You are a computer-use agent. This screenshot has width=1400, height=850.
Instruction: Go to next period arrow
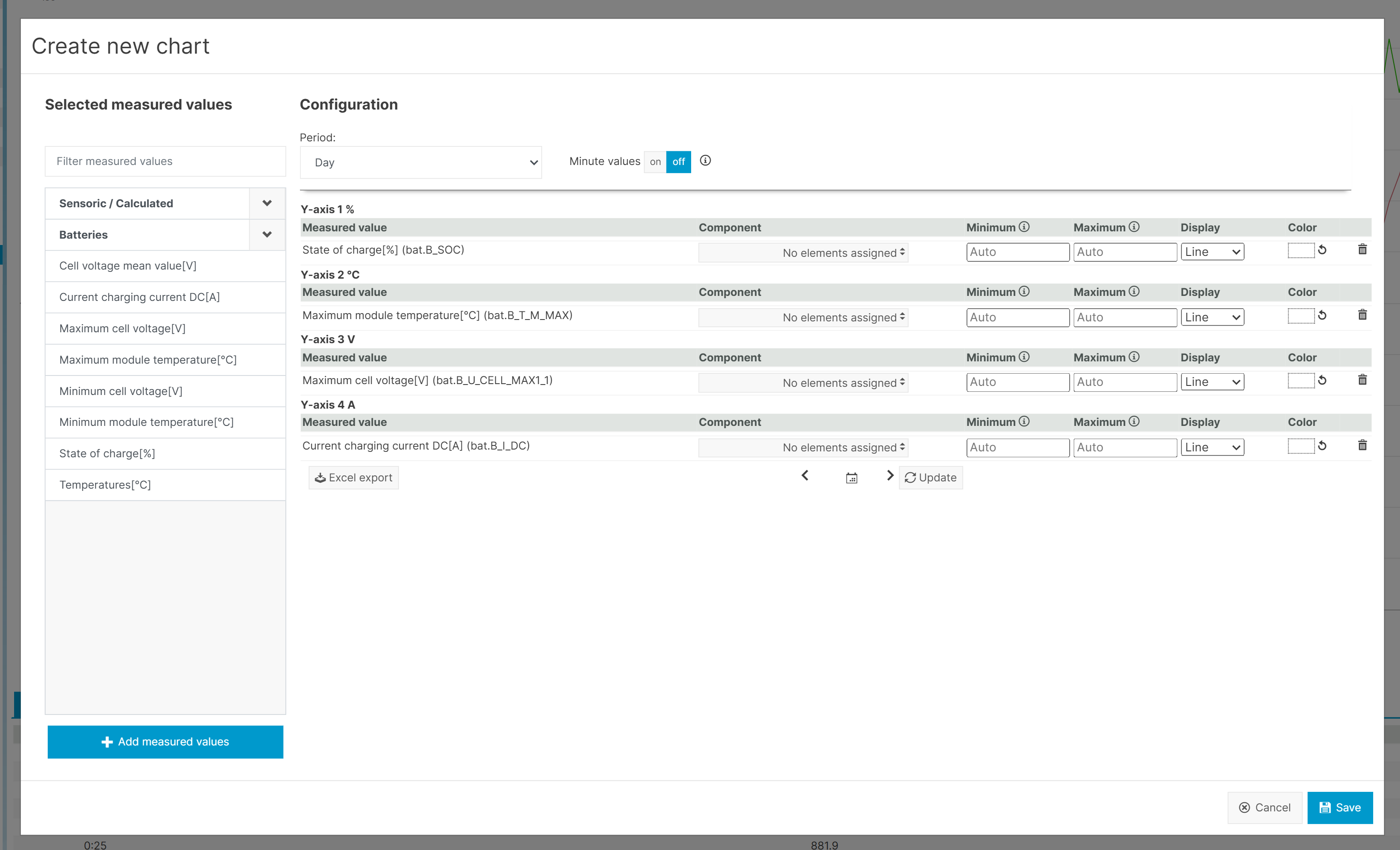tap(890, 475)
